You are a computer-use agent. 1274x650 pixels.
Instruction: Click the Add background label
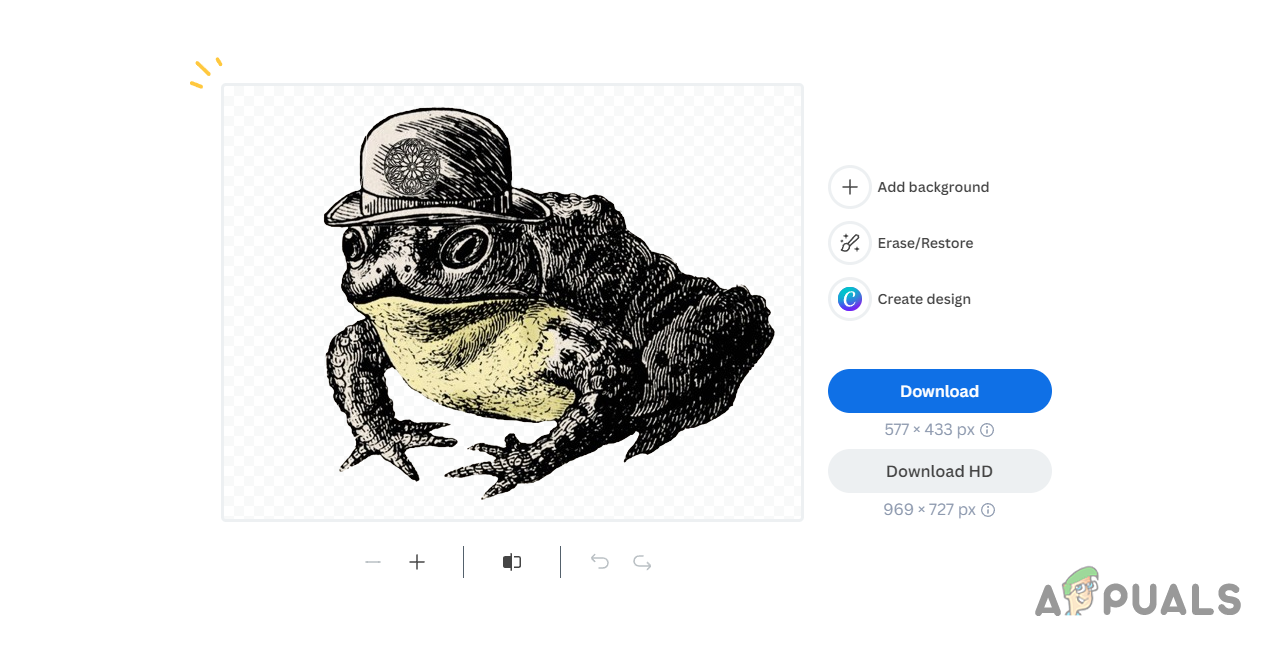(x=932, y=187)
